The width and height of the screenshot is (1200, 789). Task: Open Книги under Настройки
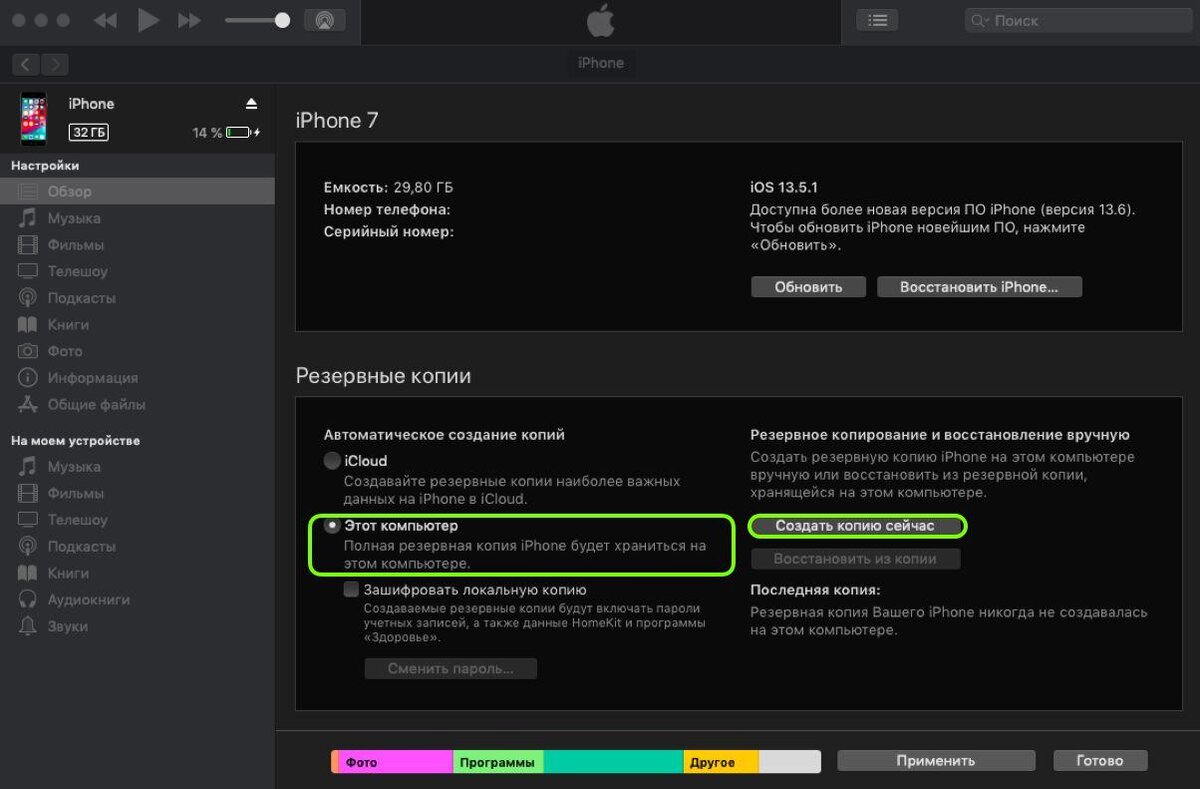[x=137, y=325]
